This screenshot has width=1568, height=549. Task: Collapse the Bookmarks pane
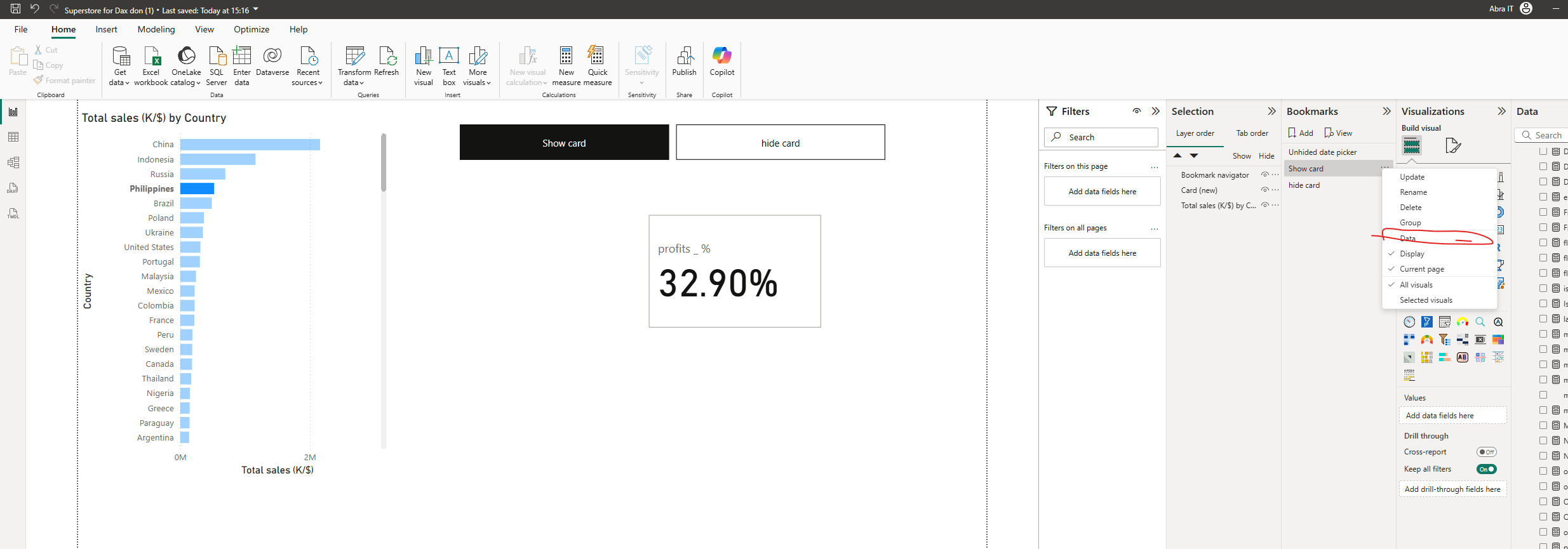(x=1386, y=111)
